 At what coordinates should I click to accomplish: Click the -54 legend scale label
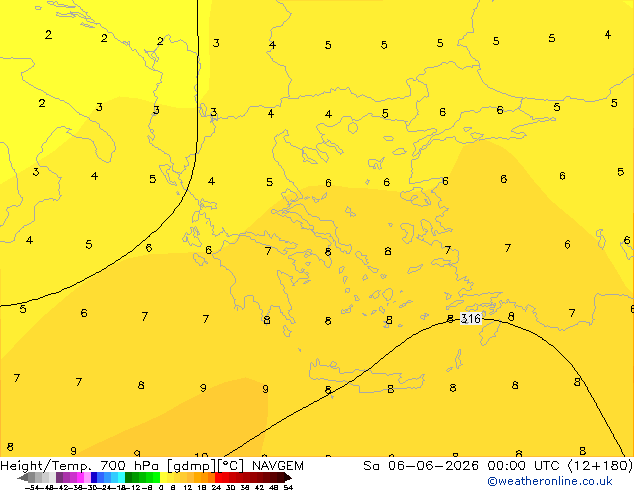(32, 487)
